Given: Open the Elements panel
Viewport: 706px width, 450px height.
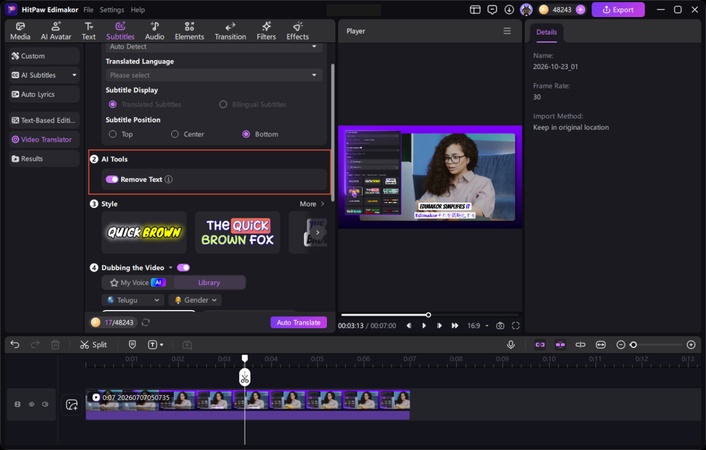Looking at the screenshot, I should tap(189, 31).
